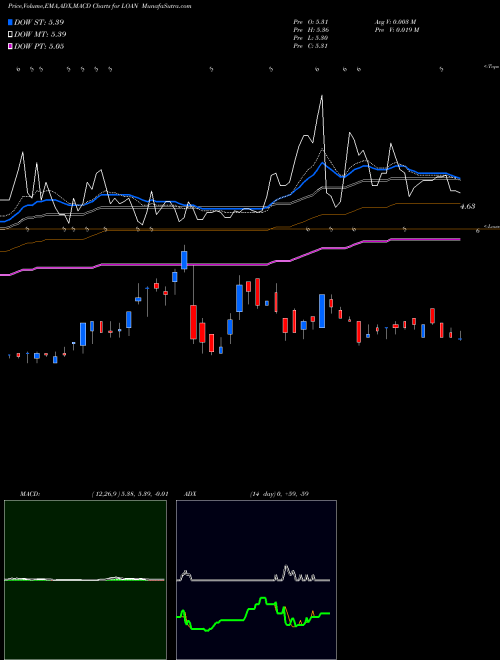Open the dark blue ADX indicator panel

256,580
